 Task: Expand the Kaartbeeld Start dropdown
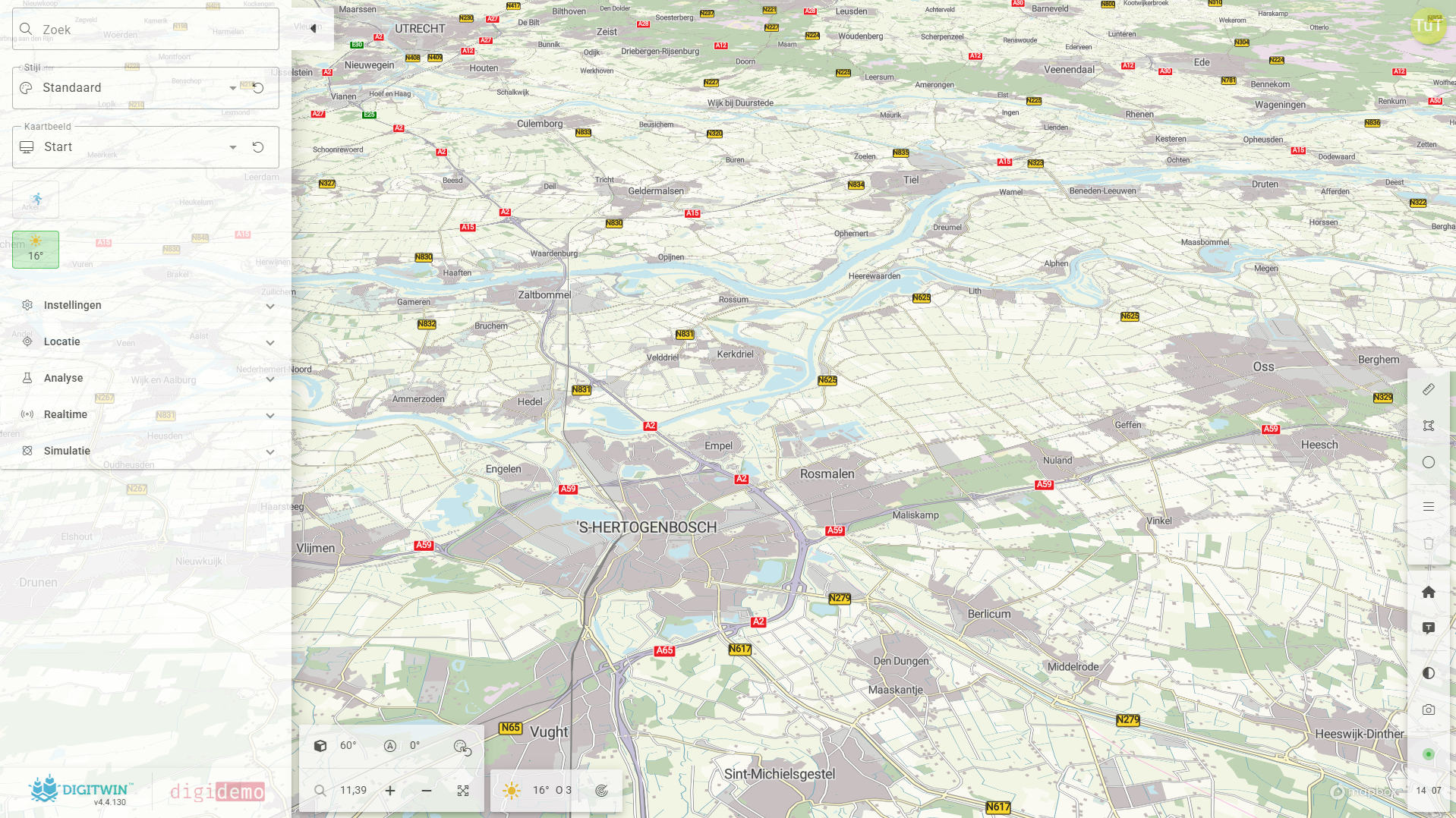click(x=233, y=146)
